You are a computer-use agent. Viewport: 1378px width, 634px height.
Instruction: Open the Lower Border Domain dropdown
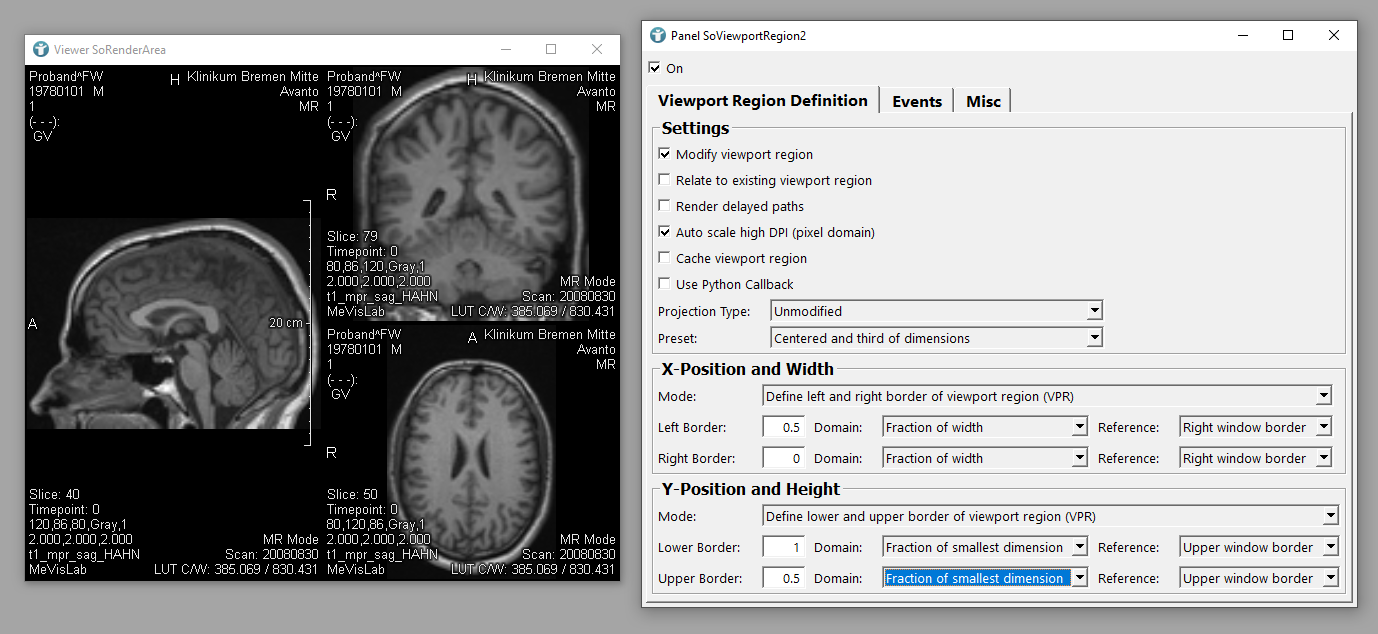[984, 547]
